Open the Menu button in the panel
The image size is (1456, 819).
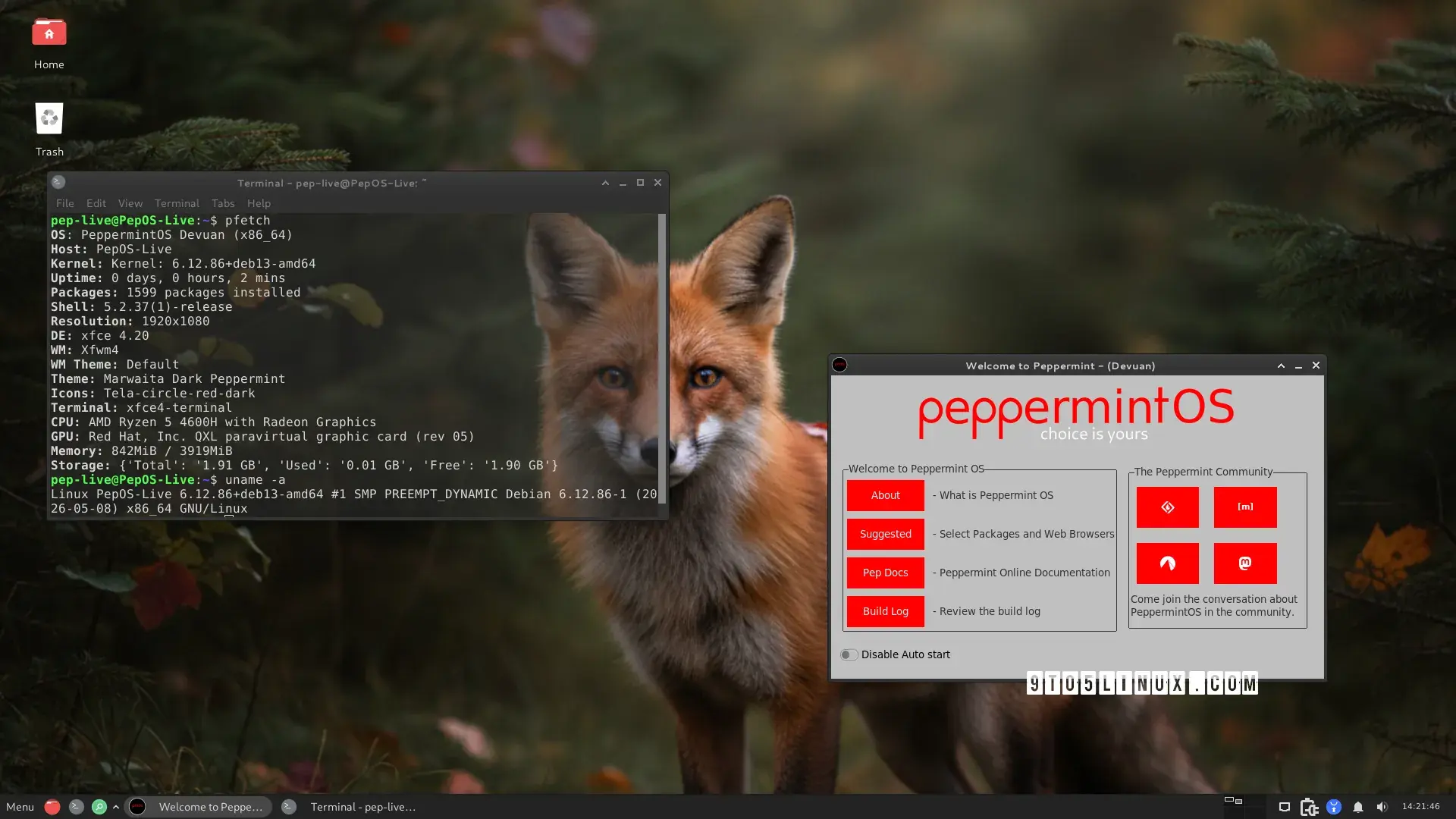[x=20, y=807]
